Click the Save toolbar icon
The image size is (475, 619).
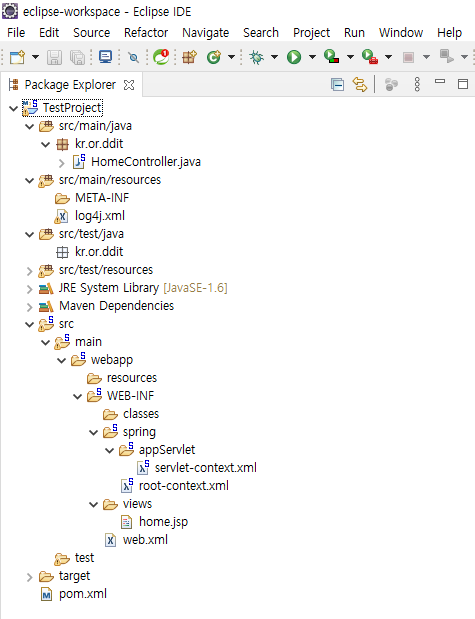point(54,57)
